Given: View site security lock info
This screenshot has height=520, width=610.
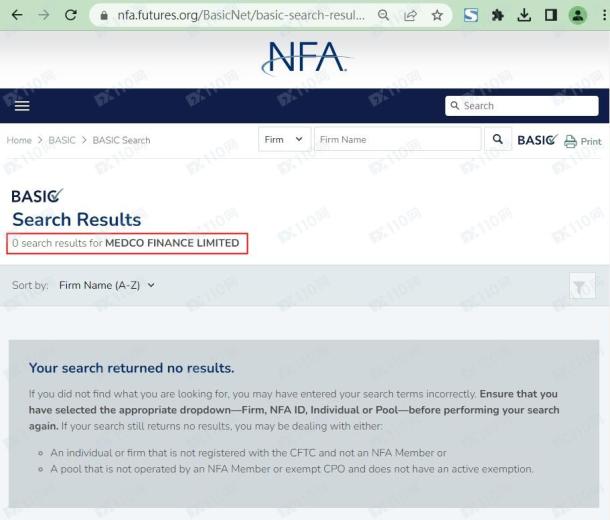Looking at the screenshot, I should [104, 16].
